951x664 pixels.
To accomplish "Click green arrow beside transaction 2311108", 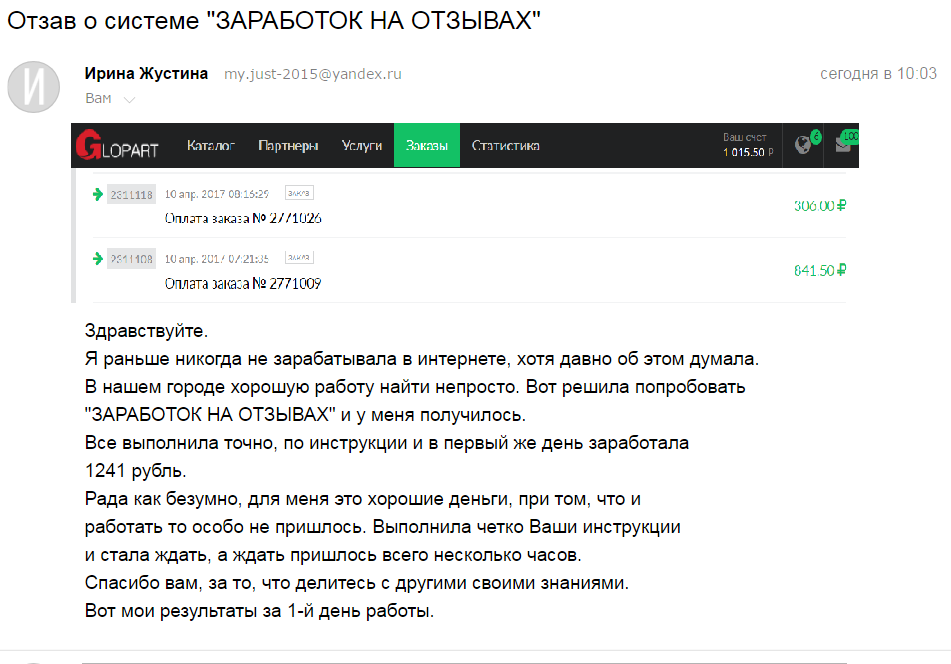I will click(97, 259).
